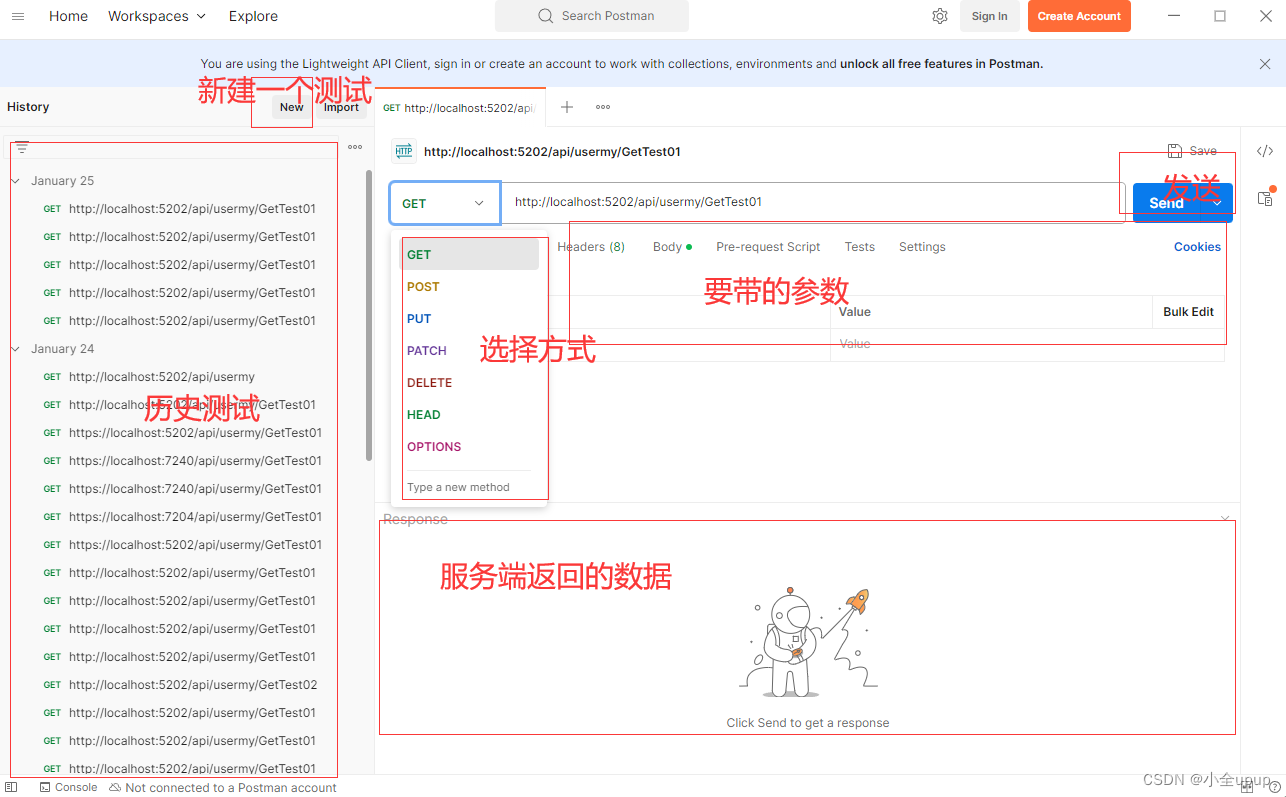The image size is (1286, 797).
Task: Click Not connected to a Postman account
Action: click(x=223, y=787)
